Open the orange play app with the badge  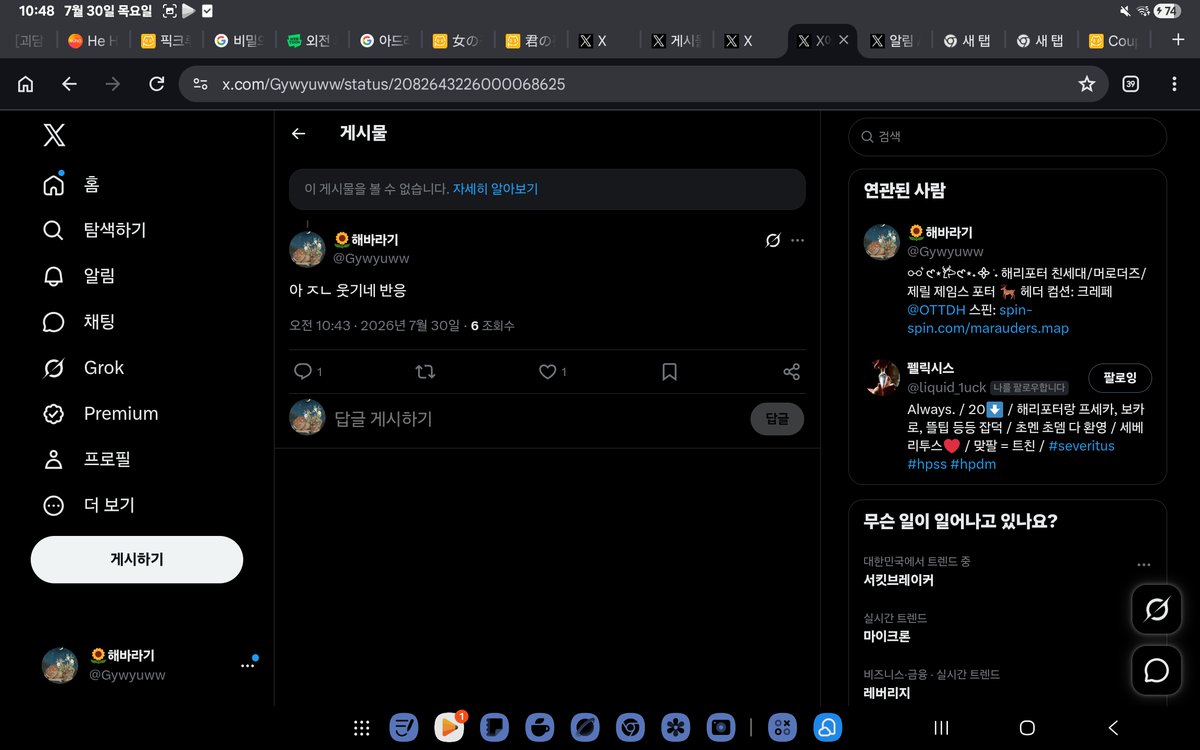[x=449, y=727]
